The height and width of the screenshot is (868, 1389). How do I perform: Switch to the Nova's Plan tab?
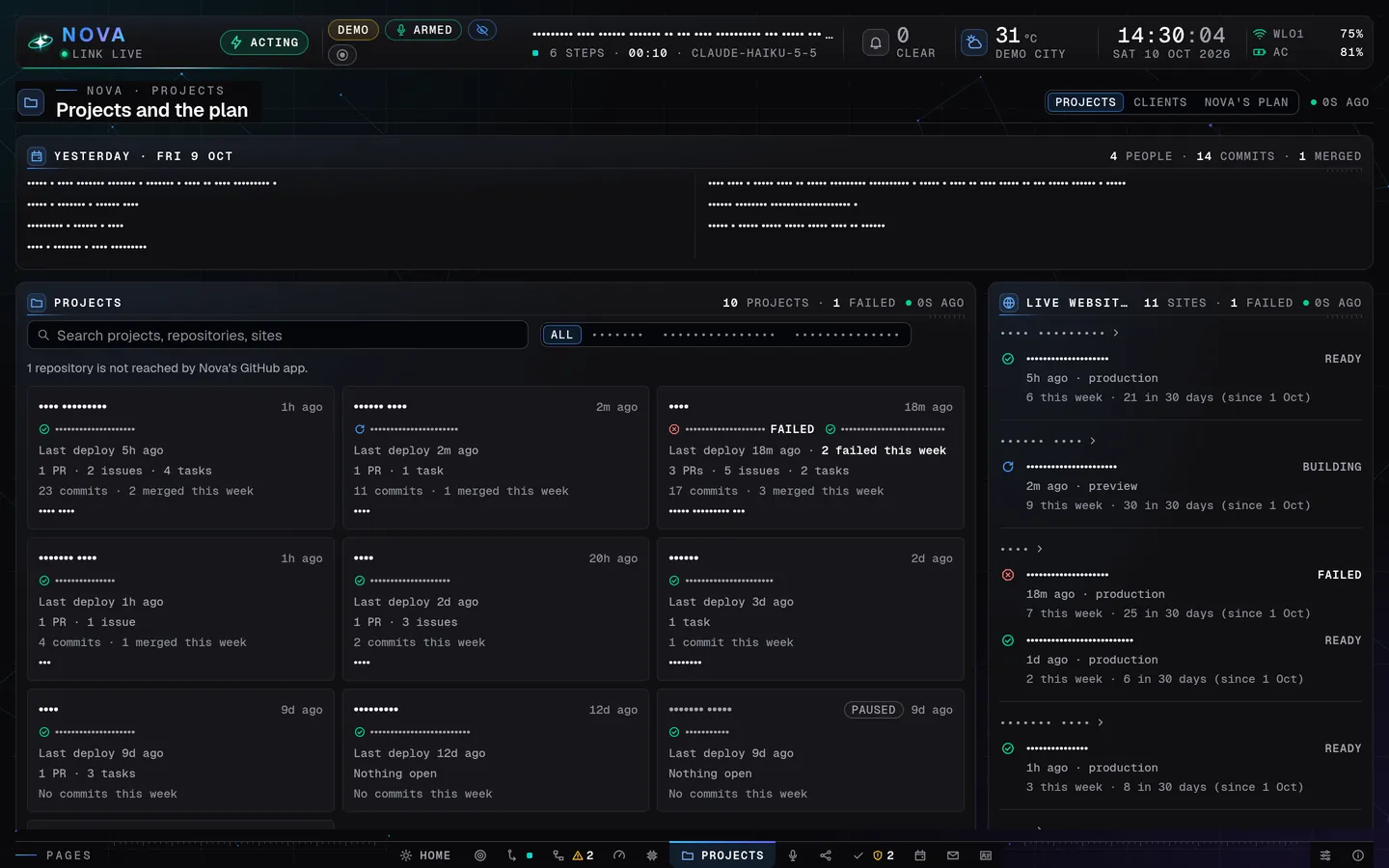(1246, 102)
